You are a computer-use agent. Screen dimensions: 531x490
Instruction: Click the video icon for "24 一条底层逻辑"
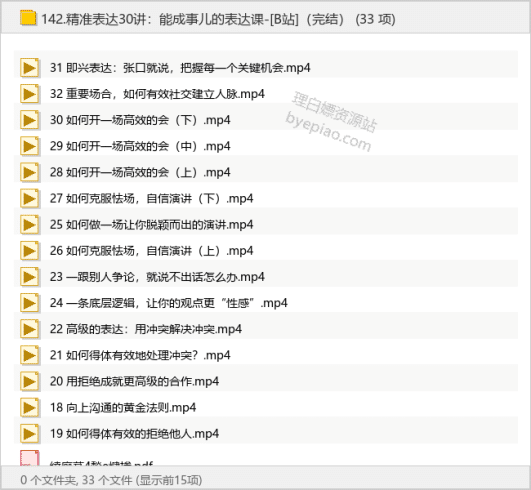(29, 303)
